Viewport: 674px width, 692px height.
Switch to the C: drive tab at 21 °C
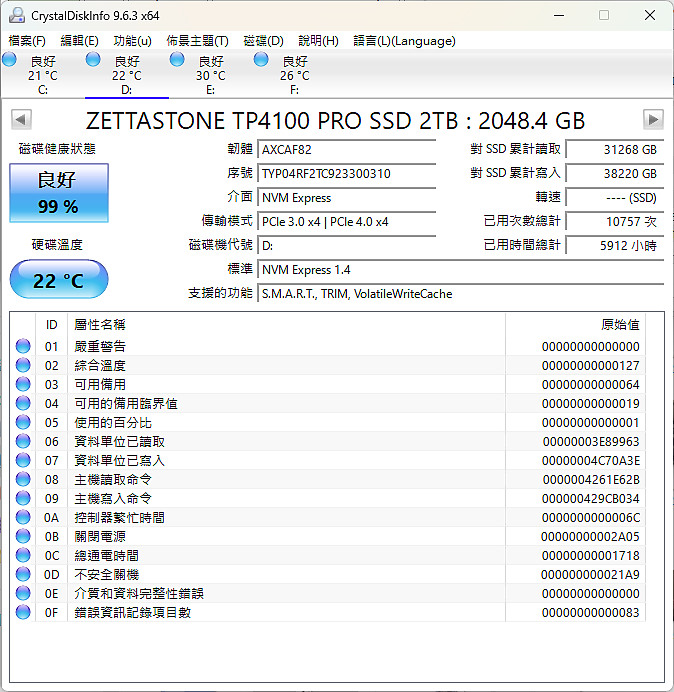(x=43, y=75)
